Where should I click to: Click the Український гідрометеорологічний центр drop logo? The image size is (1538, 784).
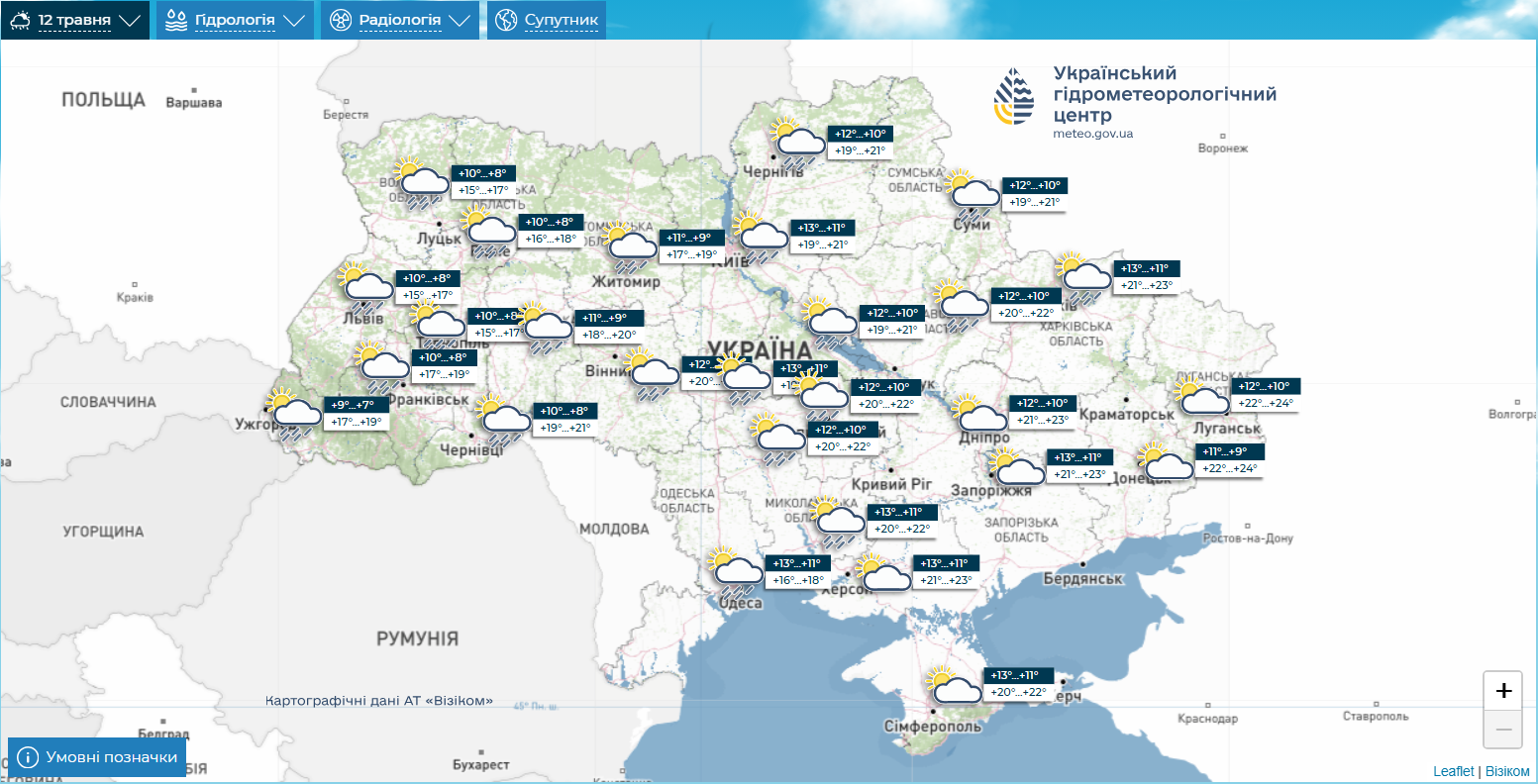(1015, 97)
